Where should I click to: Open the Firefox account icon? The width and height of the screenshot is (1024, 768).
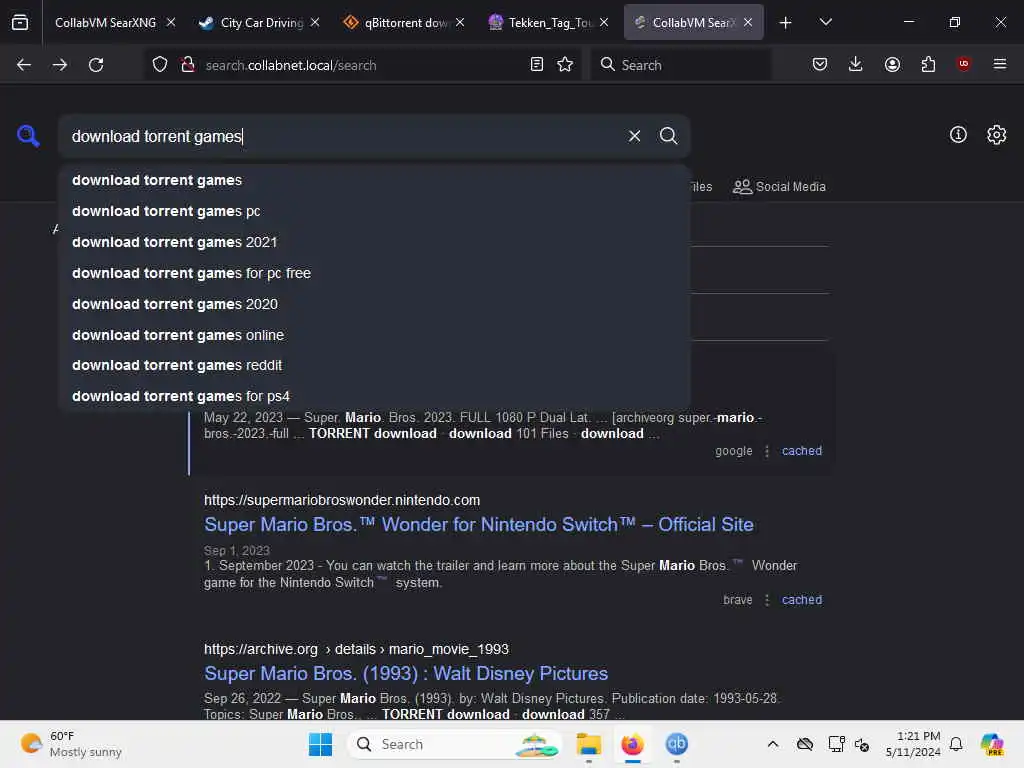(x=892, y=64)
